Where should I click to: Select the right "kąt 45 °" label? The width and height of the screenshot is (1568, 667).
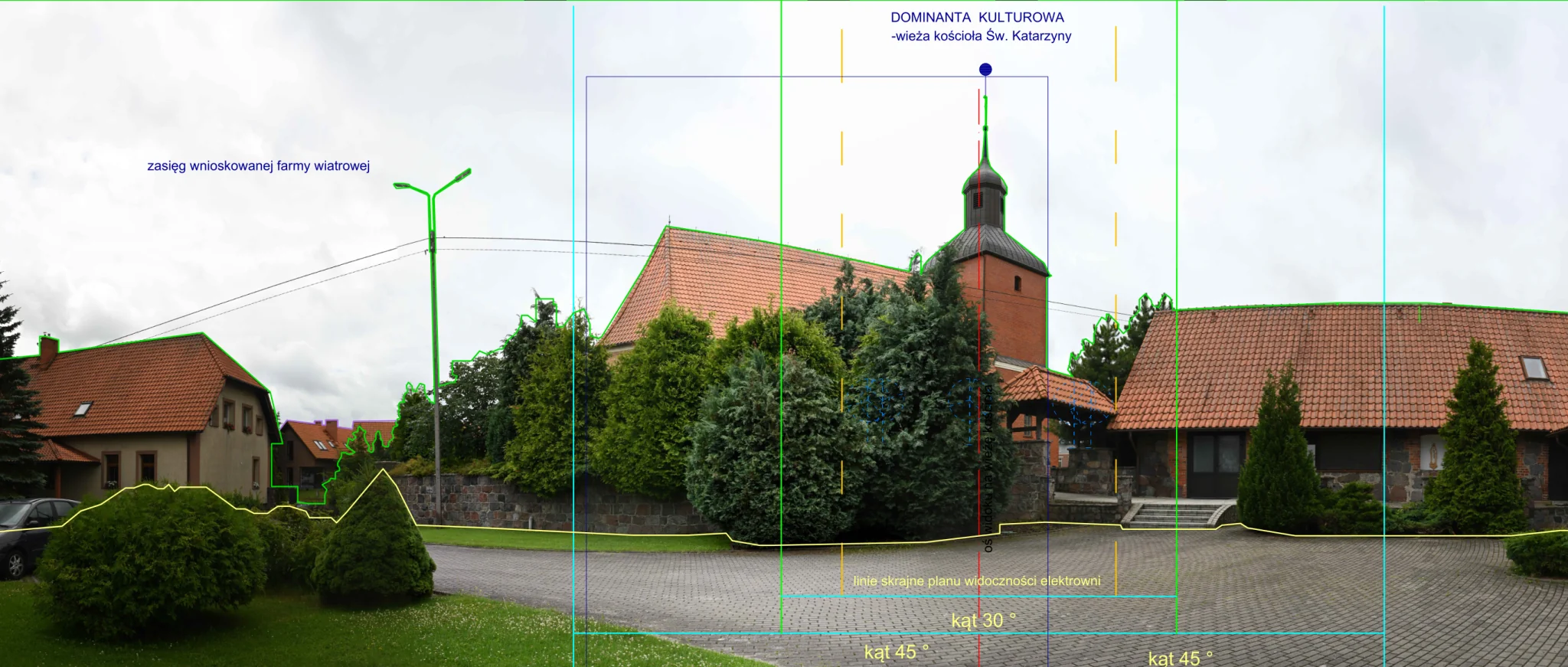(1181, 658)
